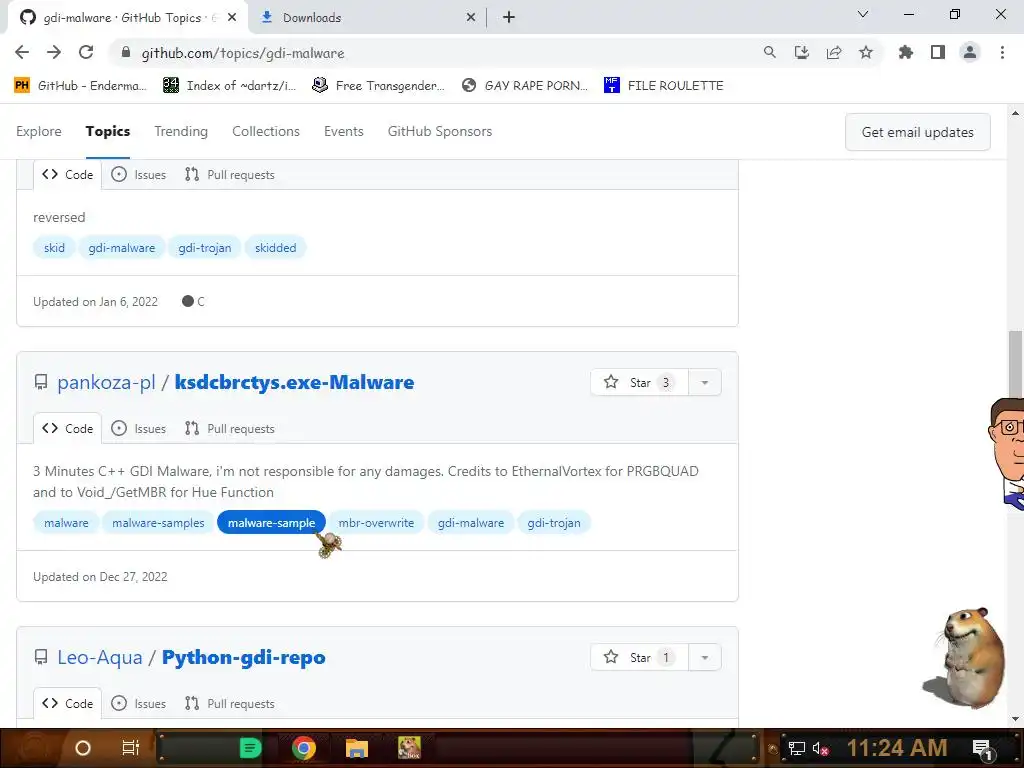This screenshot has width=1024, height=768.
Task: Click the muted volume icon in system tray
Action: (x=820, y=748)
